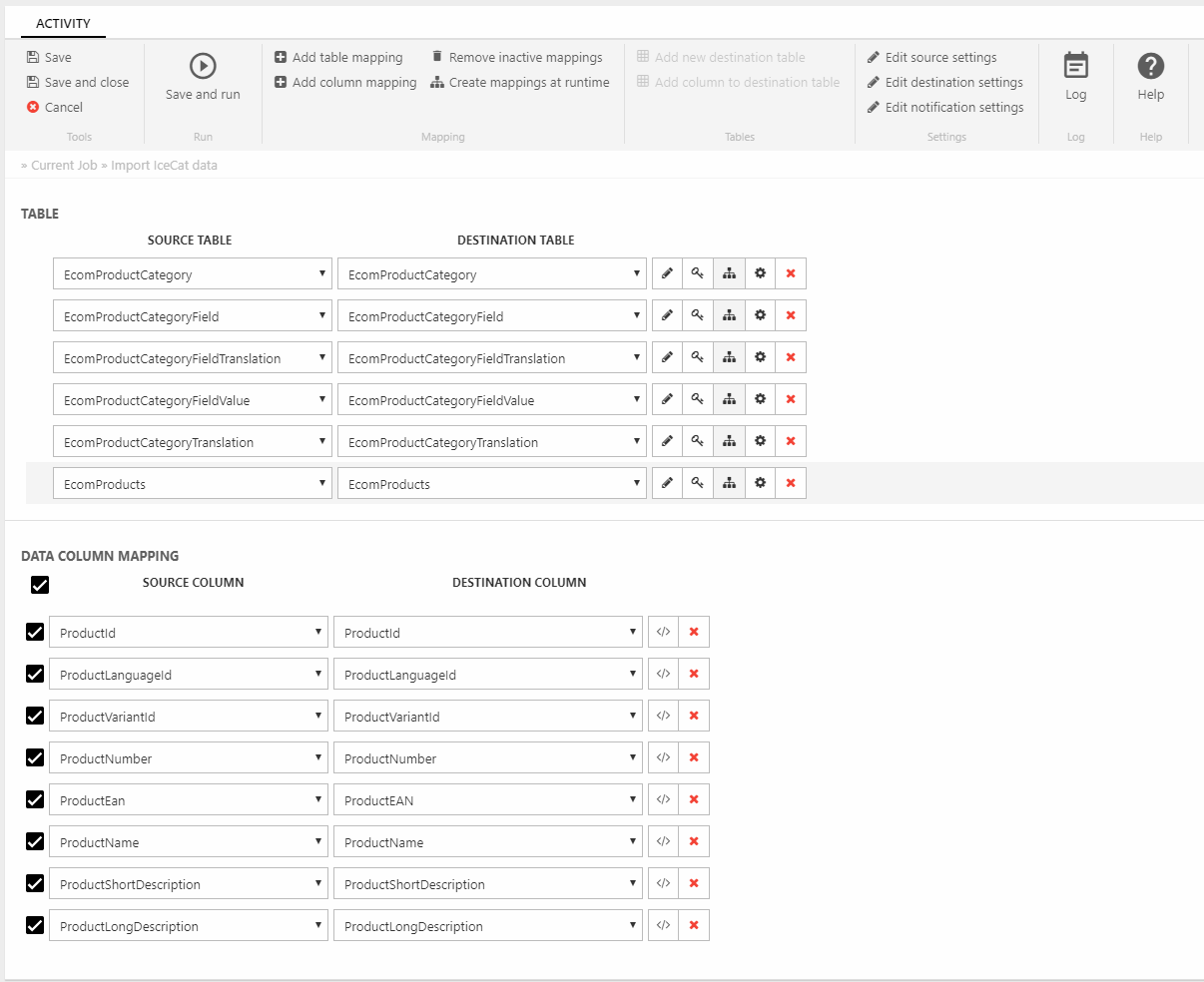
Task: Delete EcomProductCategoryTranslation table mapping with red X
Action: pyautogui.click(x=791, y=441)
